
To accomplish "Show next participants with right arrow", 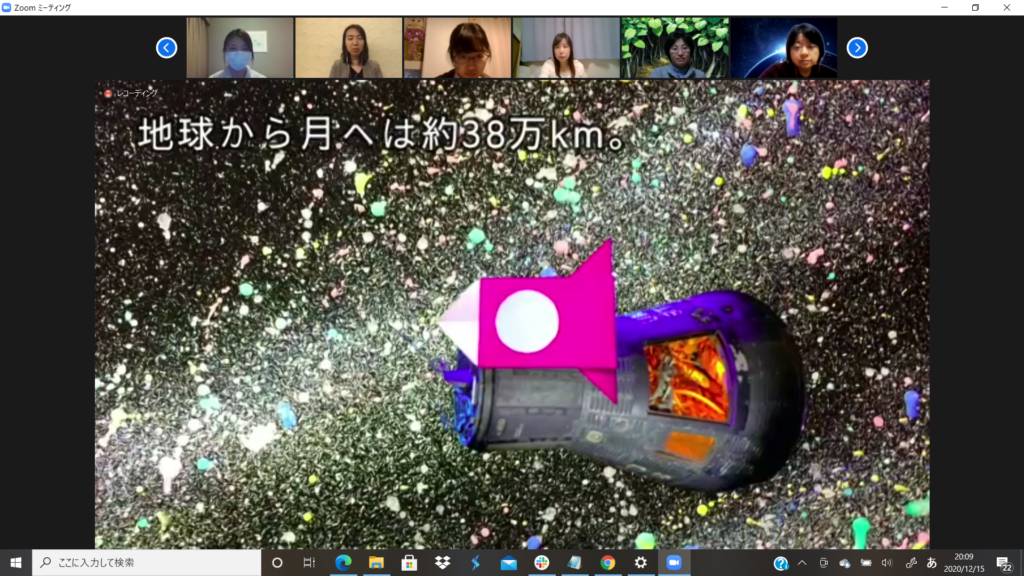I will point(857,47).
